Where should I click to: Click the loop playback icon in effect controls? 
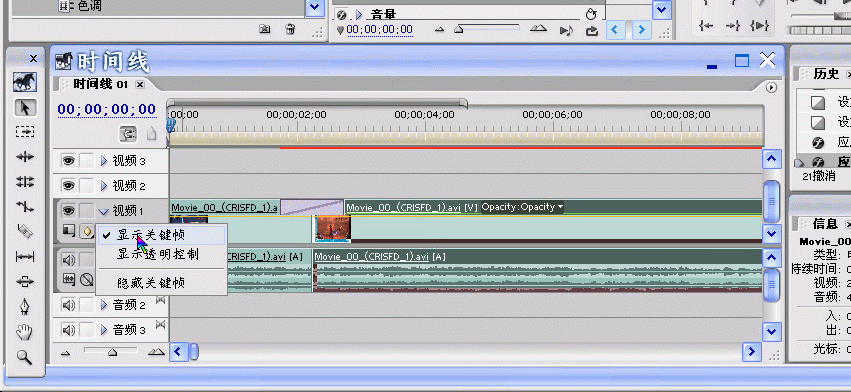(x=592, y=30)
